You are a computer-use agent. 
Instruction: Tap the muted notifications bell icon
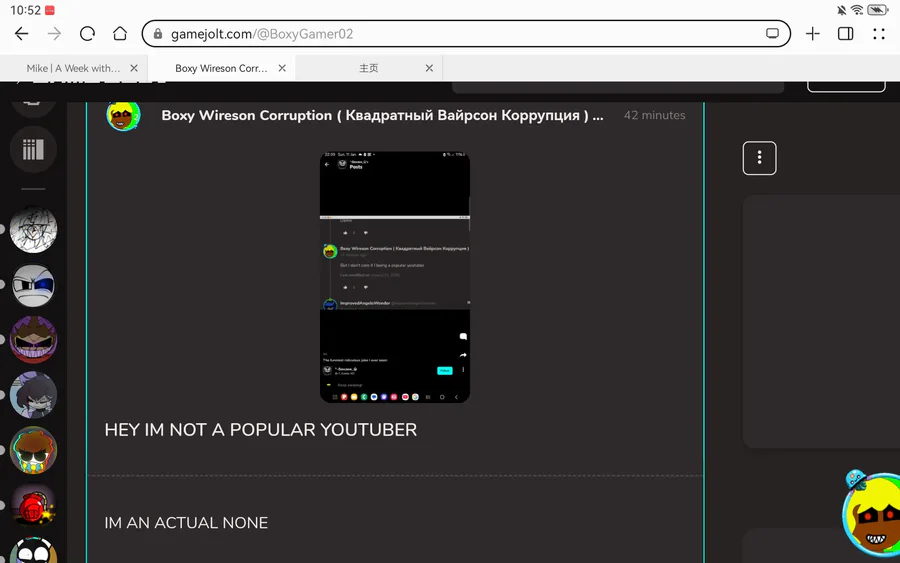point(841,10)
